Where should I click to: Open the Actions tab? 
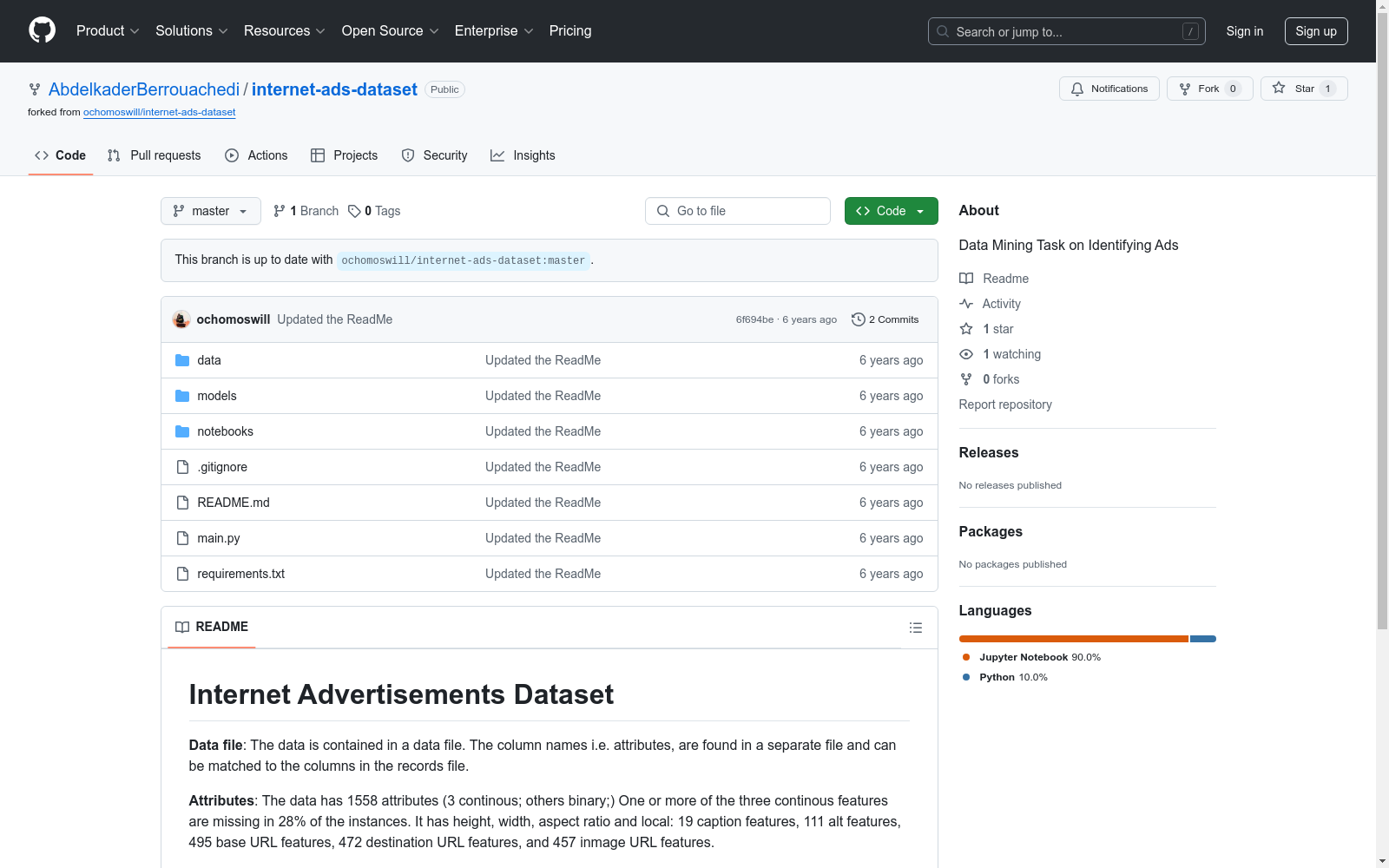[x=256, y=155]
